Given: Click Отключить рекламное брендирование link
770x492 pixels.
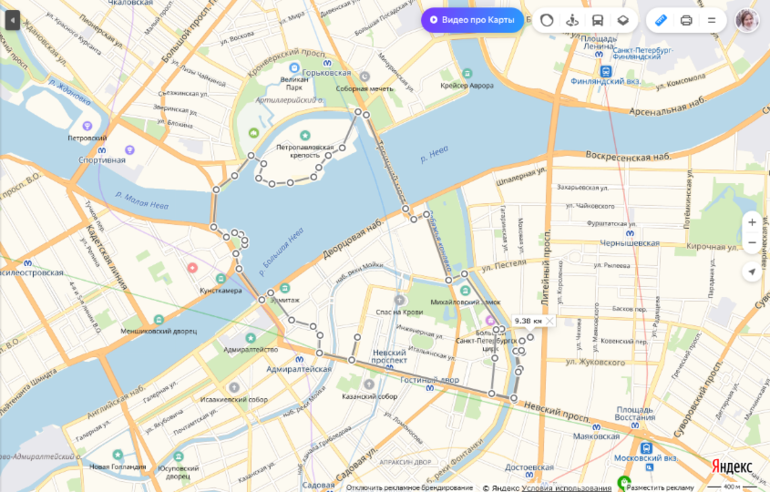Looking at the screenshot, I should (x=410, y=488).
